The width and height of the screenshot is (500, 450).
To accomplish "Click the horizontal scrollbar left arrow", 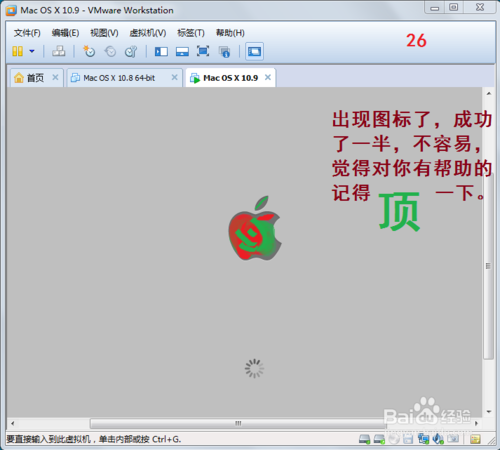I will click(13, 424).
